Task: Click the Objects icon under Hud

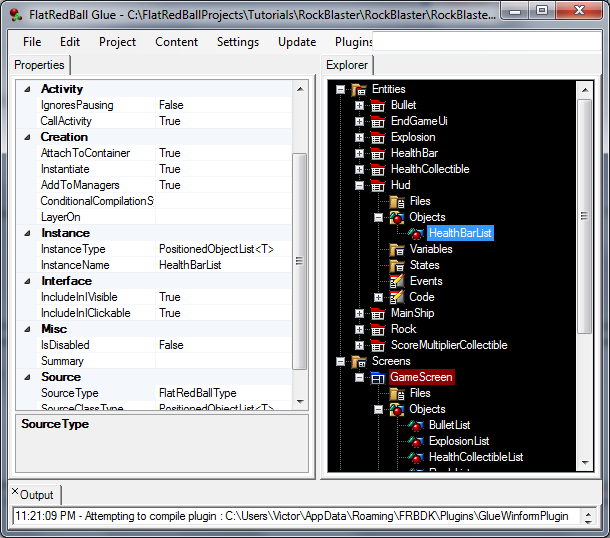Action: coord(397,217)
